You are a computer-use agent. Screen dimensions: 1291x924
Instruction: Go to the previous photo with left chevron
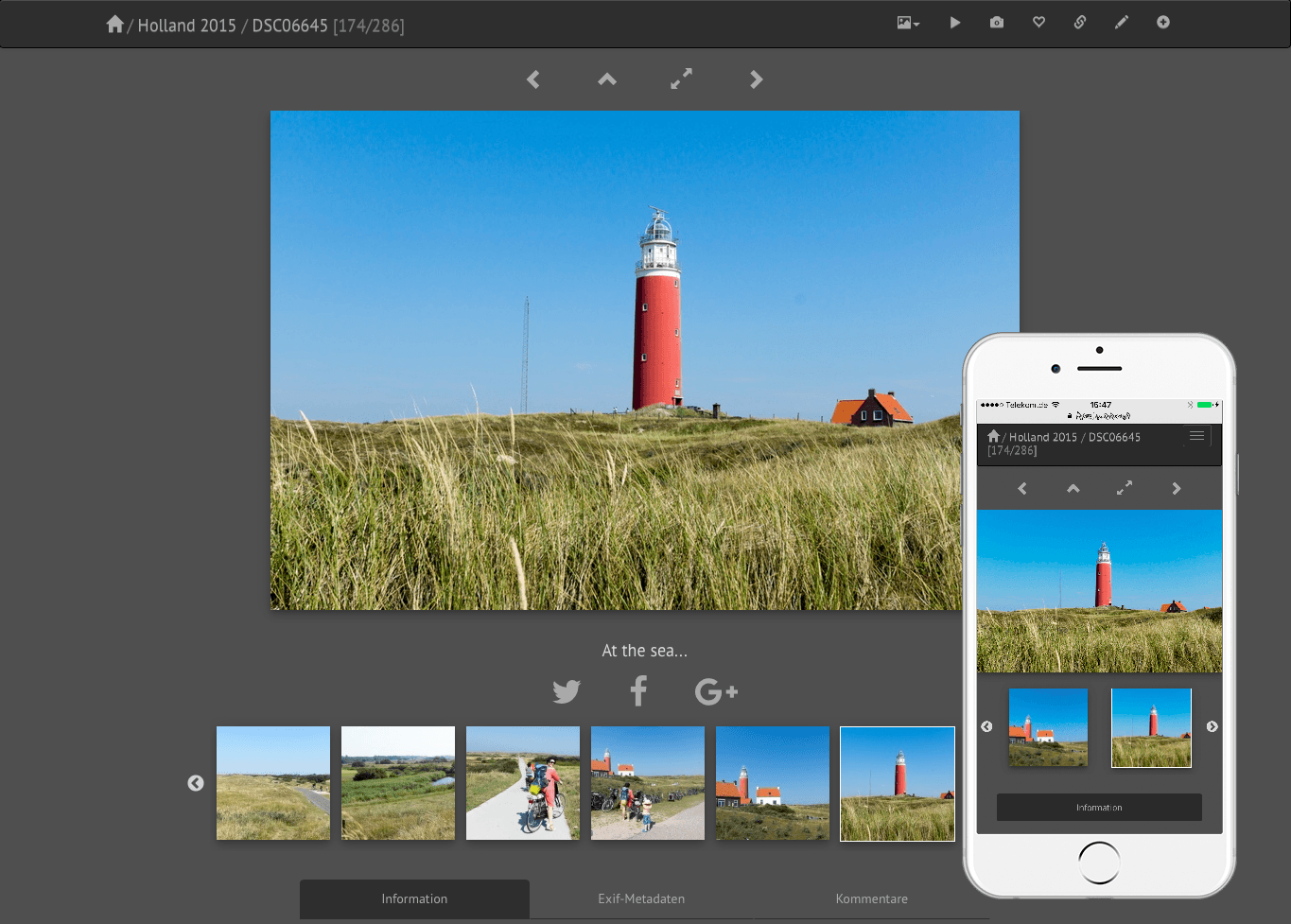point(533,79)
